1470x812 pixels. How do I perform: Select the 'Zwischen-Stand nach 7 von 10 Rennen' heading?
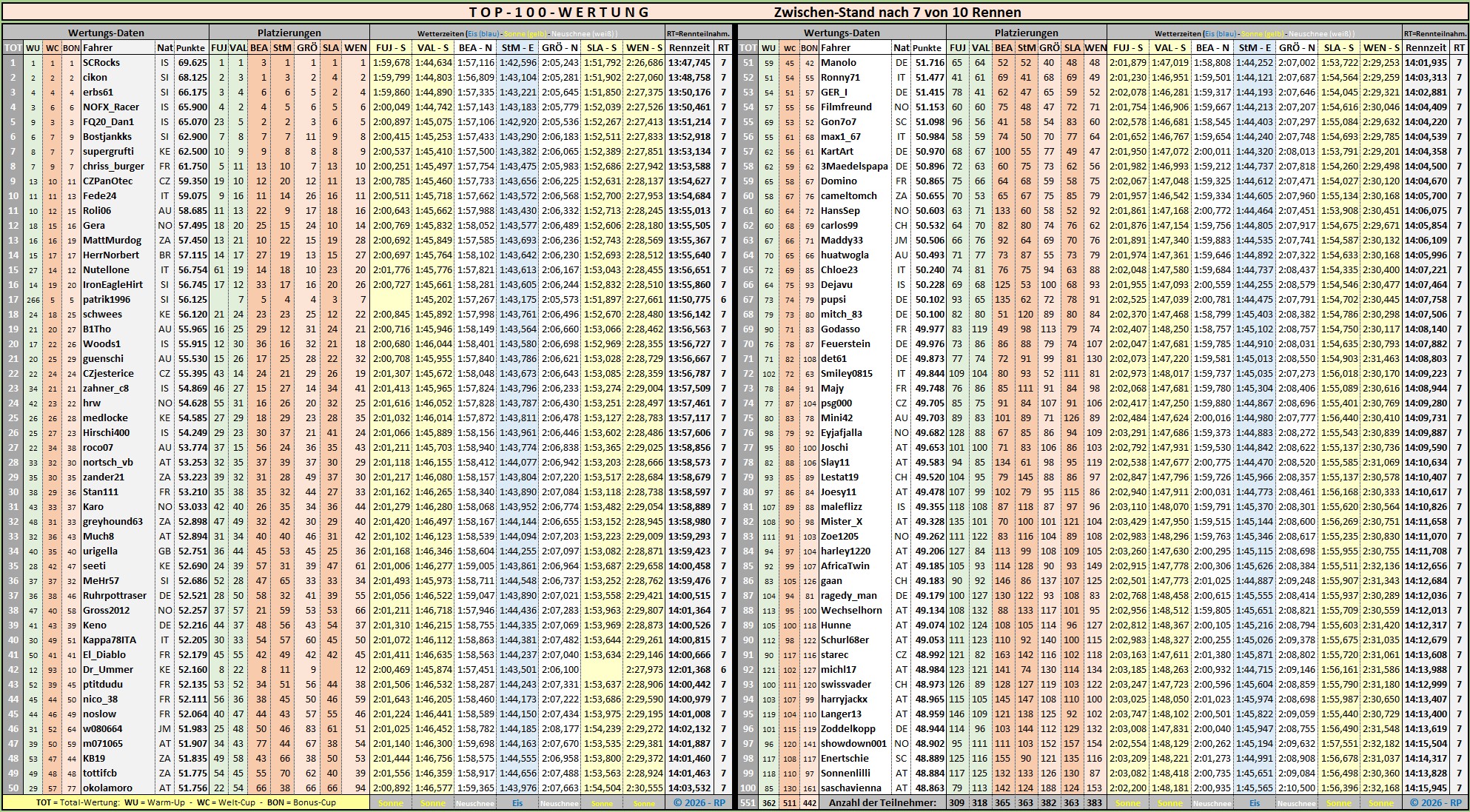click(x=897, y=12)
